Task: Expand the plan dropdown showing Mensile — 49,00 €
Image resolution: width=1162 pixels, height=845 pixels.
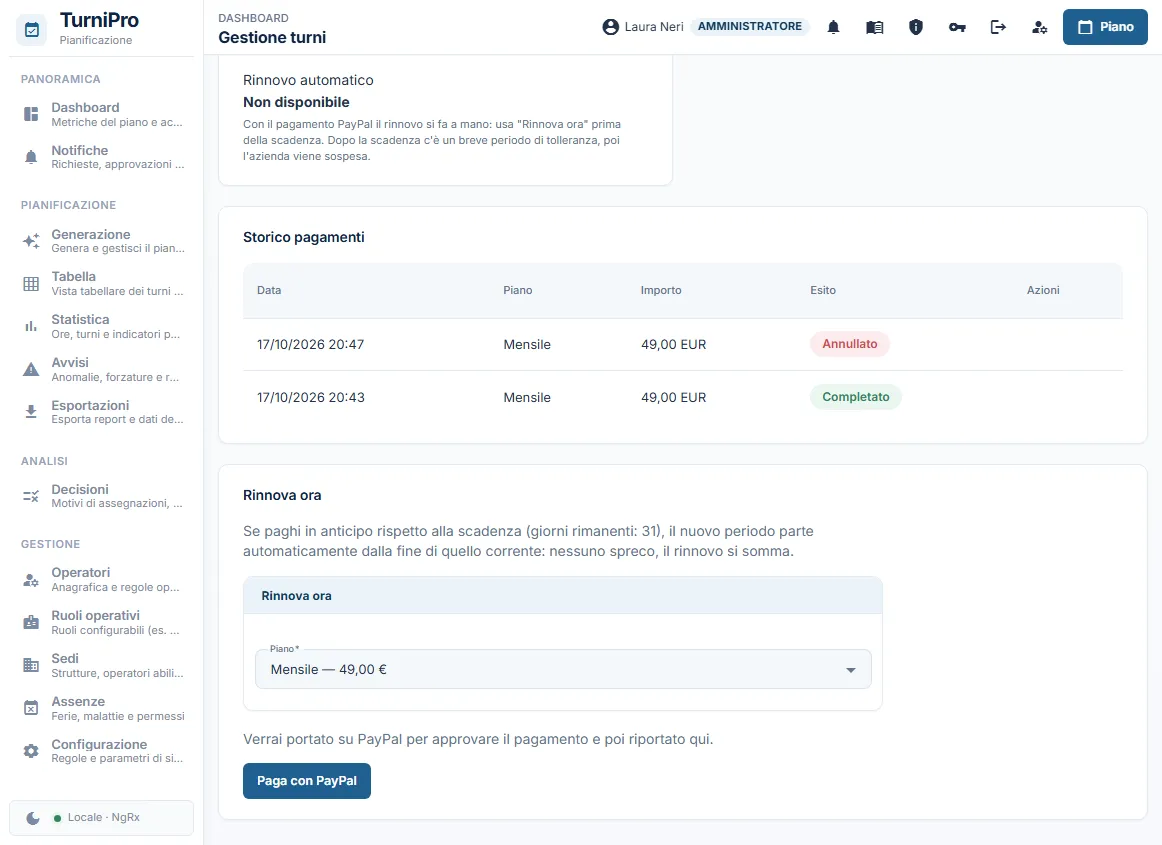Action: [563, 669]
